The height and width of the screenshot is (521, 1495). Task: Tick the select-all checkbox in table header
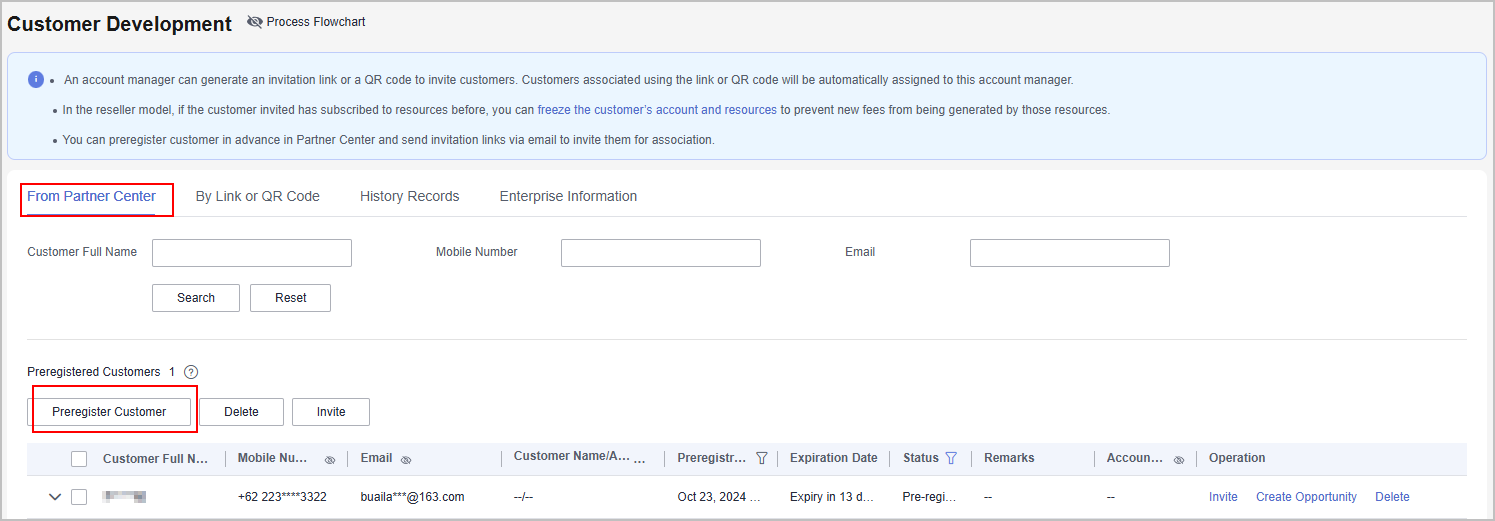coord(79,459)
